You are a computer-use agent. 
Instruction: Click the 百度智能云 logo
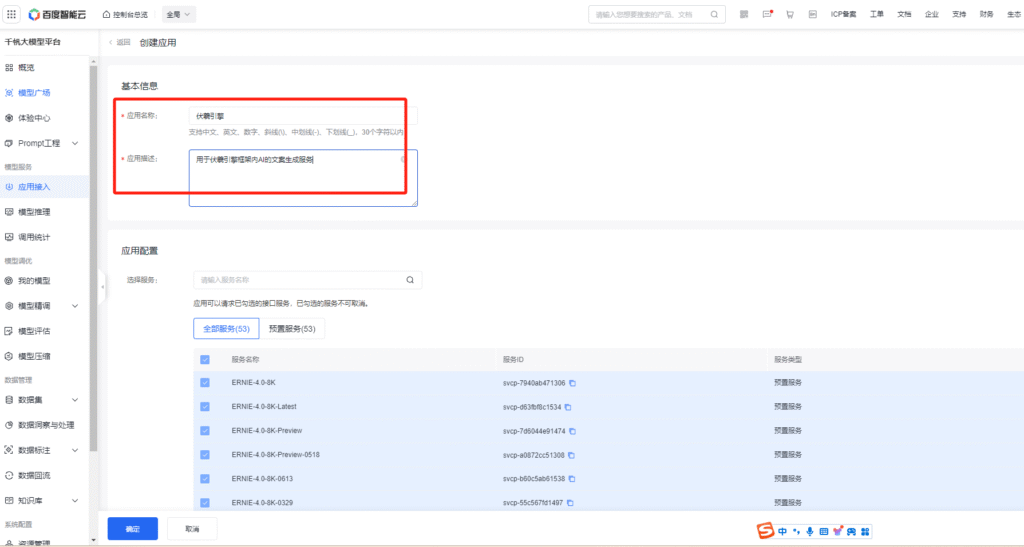tap(50, 15)
